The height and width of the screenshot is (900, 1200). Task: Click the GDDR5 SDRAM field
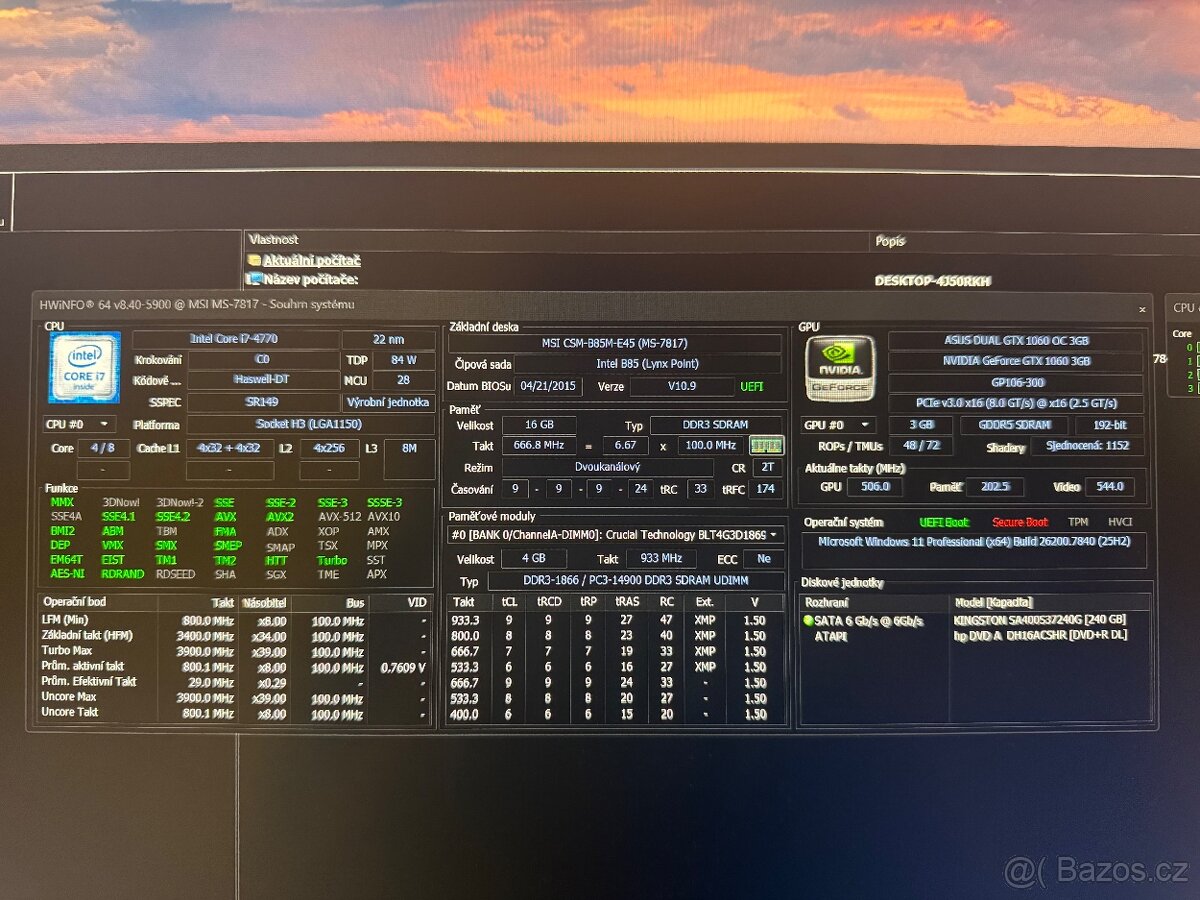tap(1012, 425)
